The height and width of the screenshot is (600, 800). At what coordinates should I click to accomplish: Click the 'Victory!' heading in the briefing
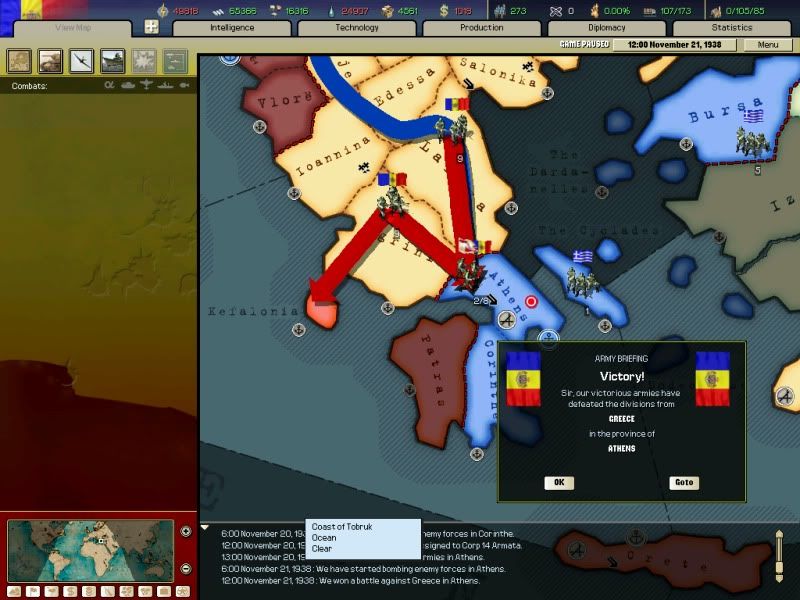click(x=622, y=377)
